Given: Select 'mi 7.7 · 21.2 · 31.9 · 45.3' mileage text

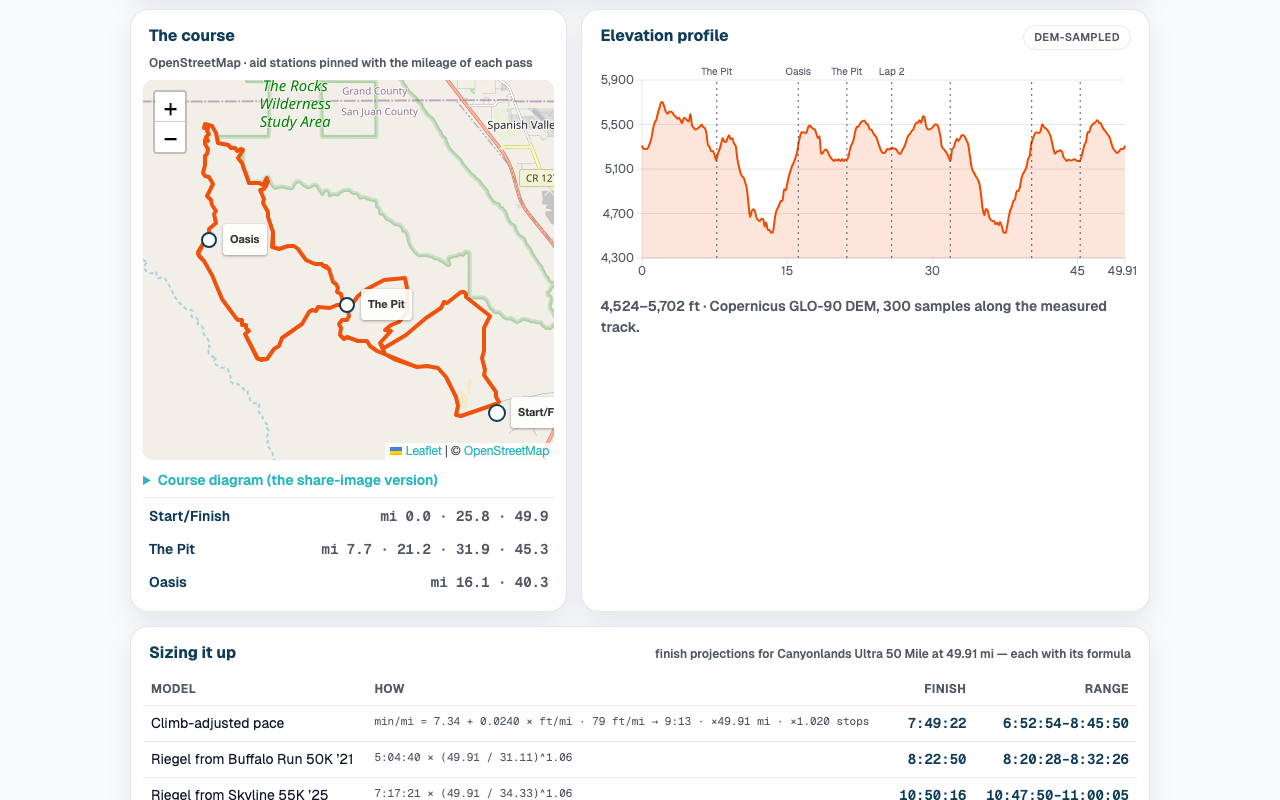Looking at the screenshot, I should (x=435, y=550).
